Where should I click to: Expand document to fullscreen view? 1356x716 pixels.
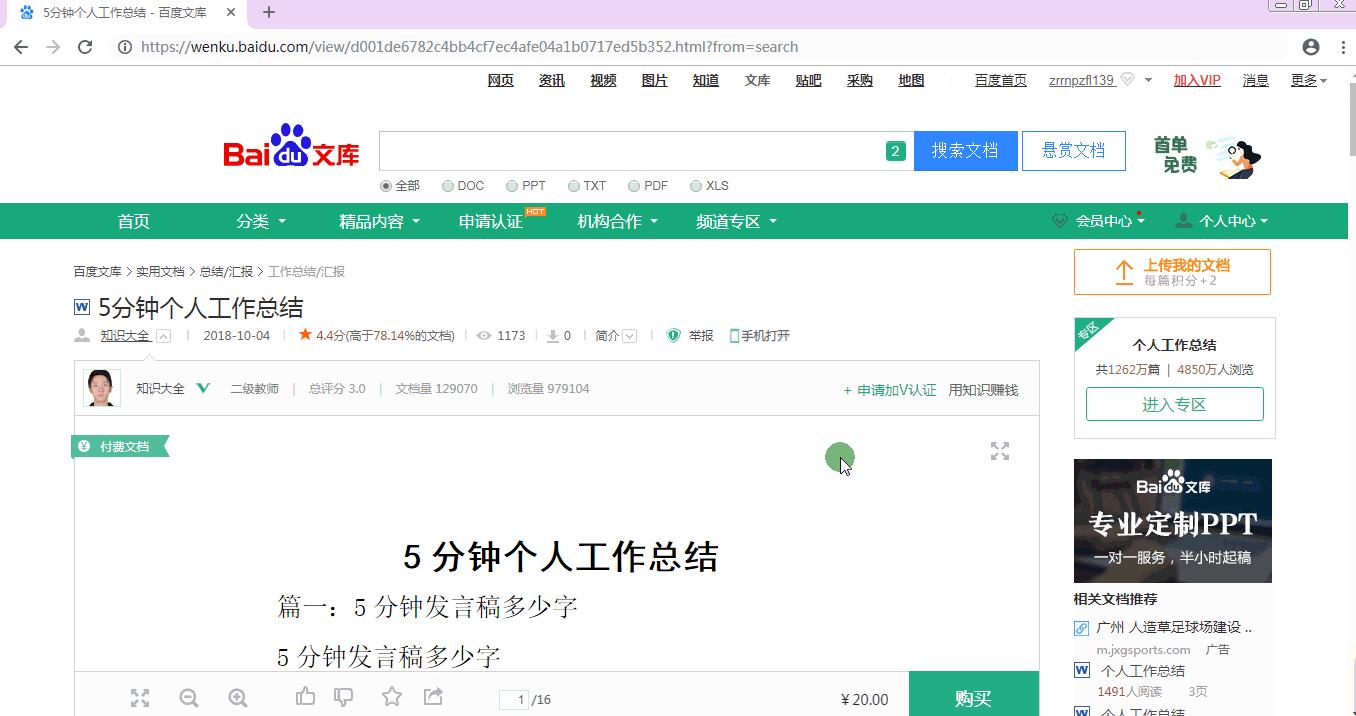tap(999, 451)
